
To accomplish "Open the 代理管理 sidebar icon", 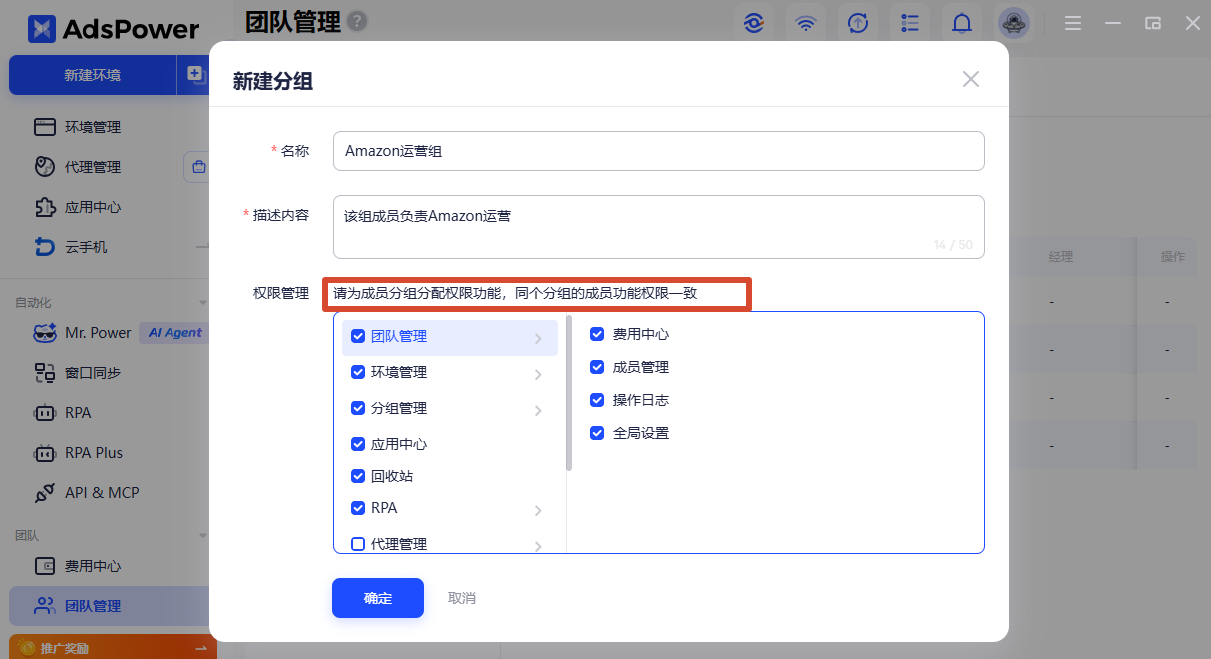I will [45, 167].
